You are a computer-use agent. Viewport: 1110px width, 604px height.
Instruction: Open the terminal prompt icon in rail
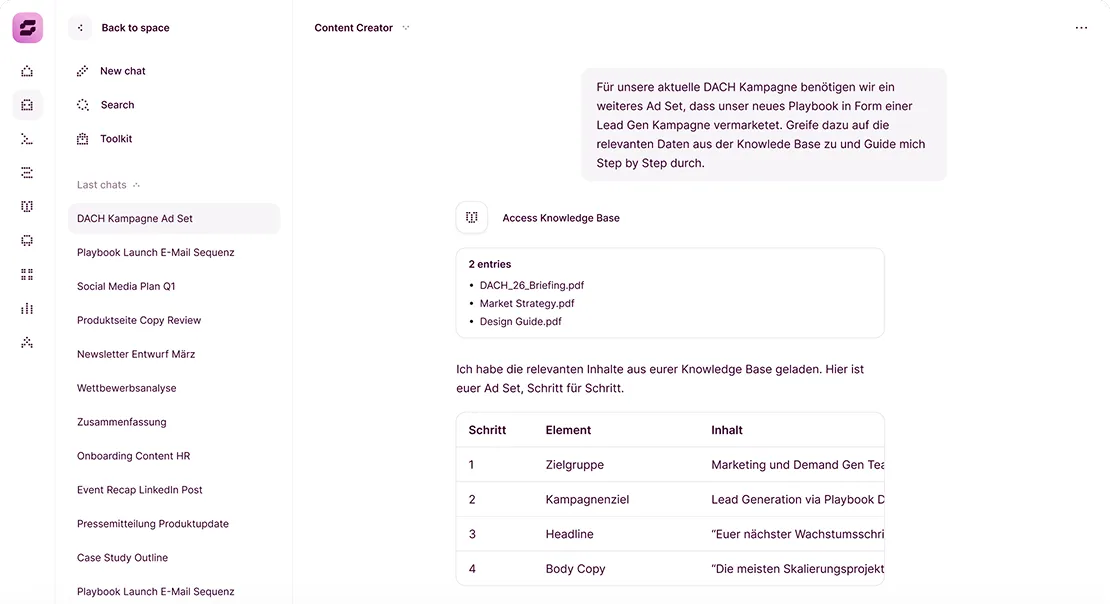click(27, 139)
